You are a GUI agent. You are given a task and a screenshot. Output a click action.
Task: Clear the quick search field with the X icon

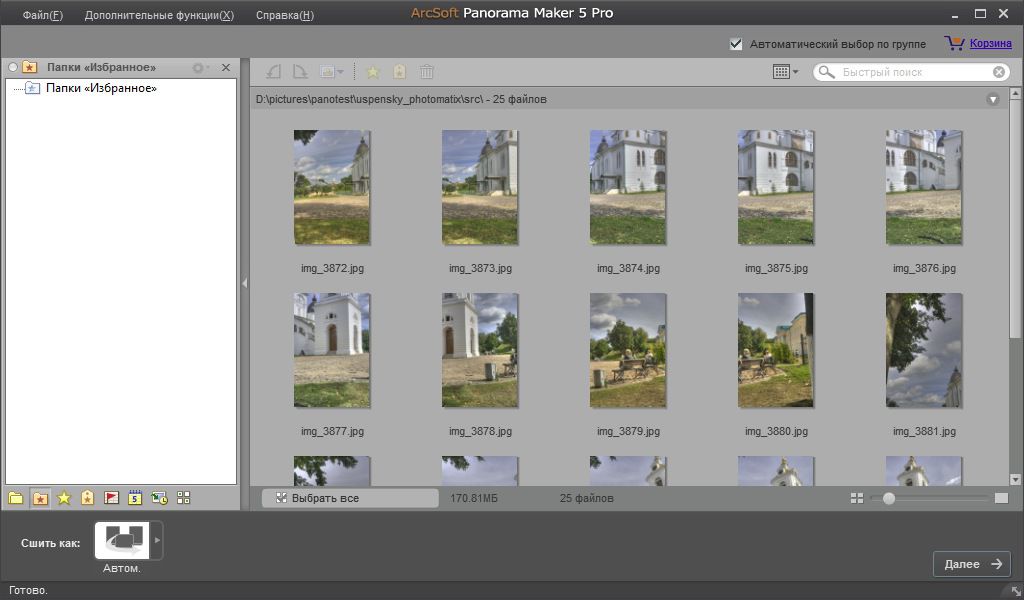point(998,72)
